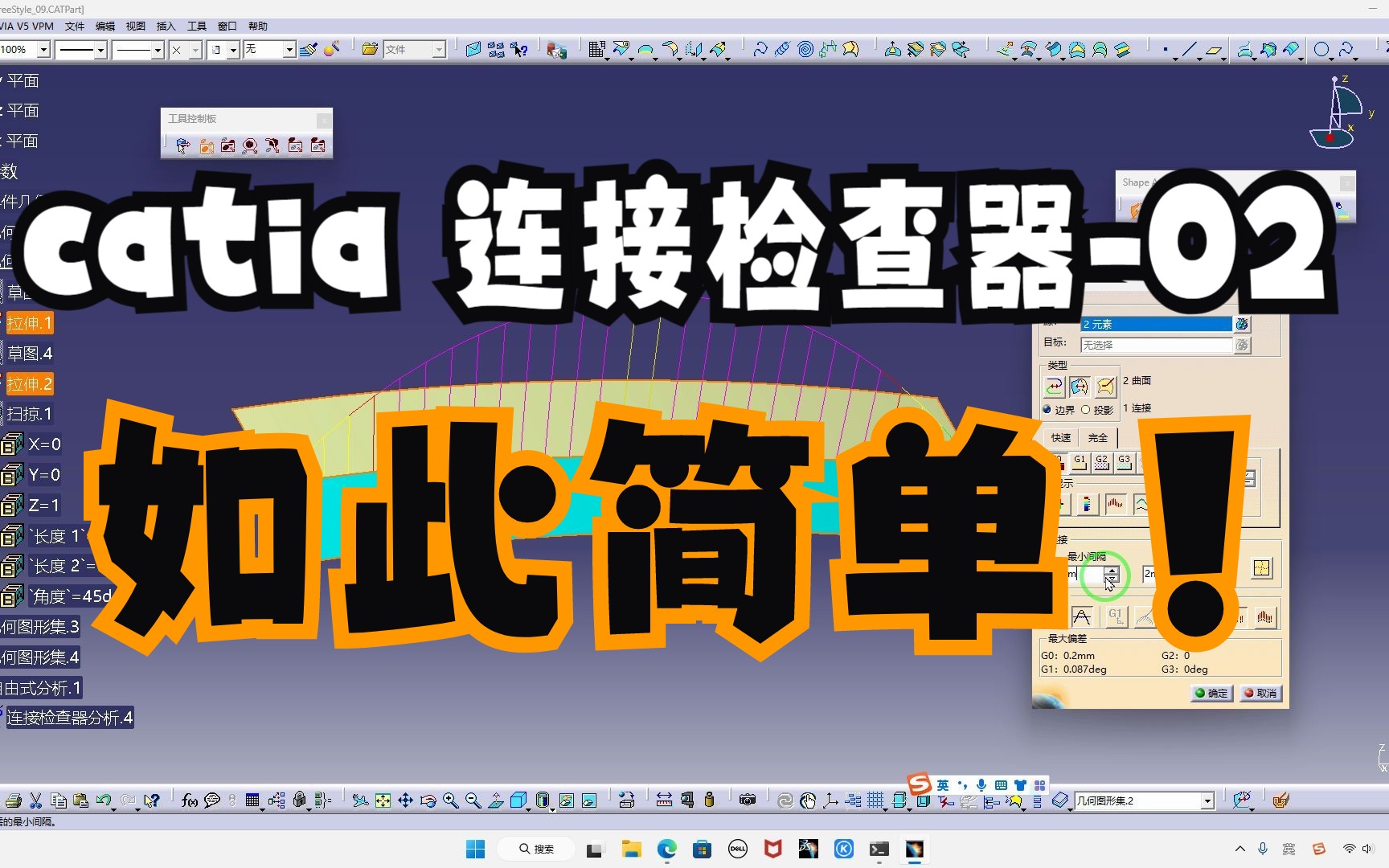Screen dimensions: 1389x868
Task: Switch to the 快速 tab in the dialog
Action: click(1060, 438)
